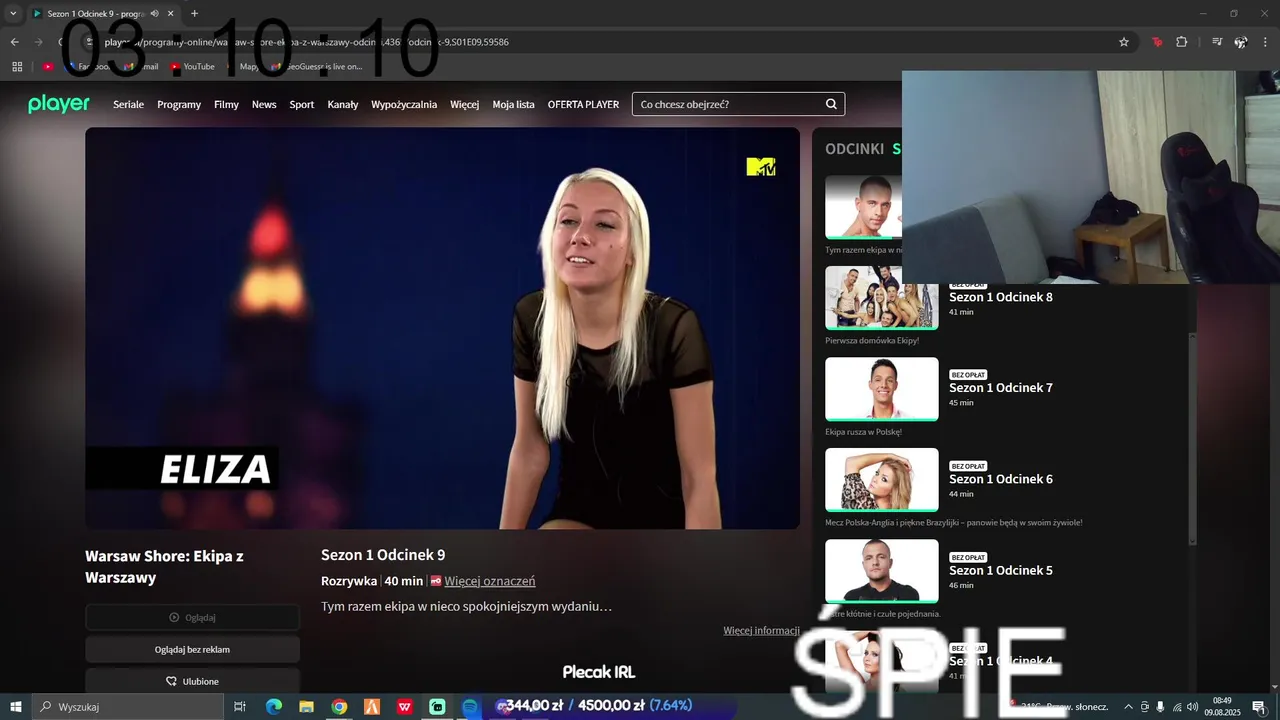
Task: Click the red extension icon in the toolbar
Action: pyautogui.click(x=1157, y=42)
